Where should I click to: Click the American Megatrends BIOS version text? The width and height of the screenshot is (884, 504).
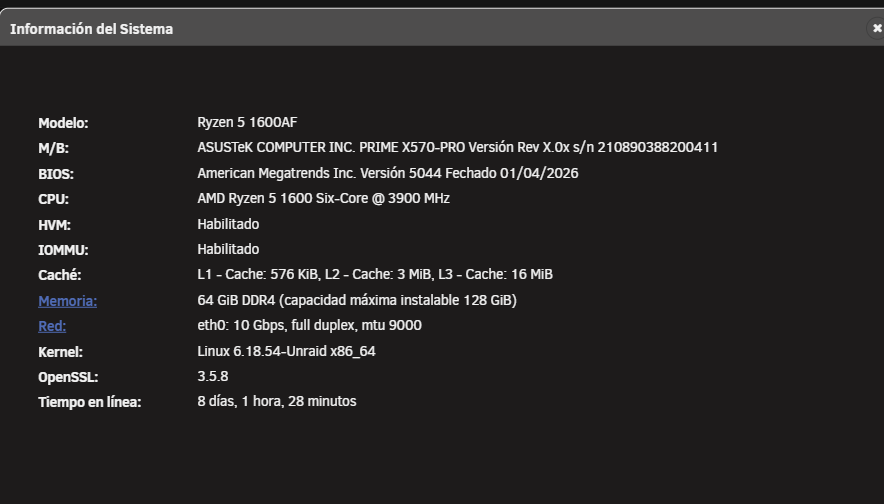[387, 173]
